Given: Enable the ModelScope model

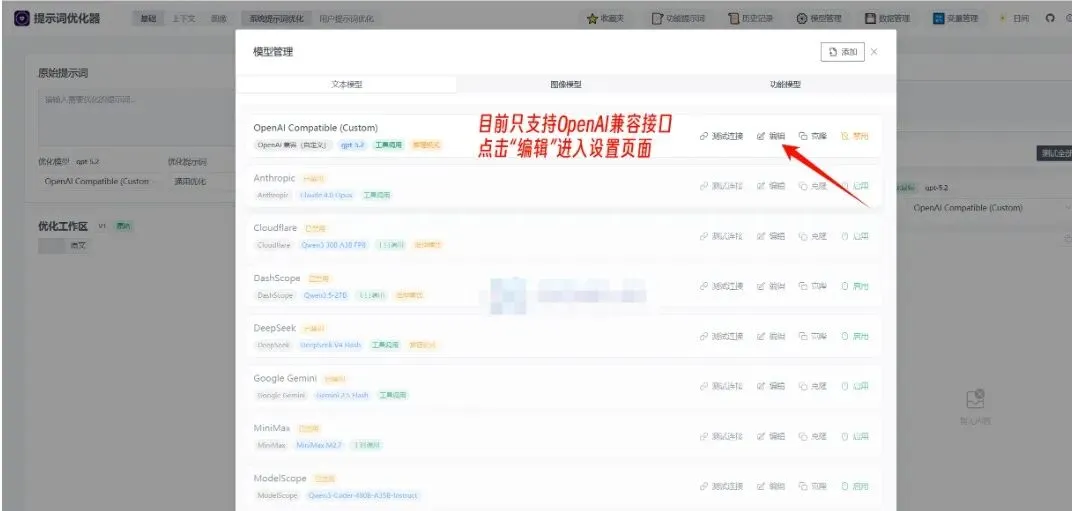Looking at the screenshot, I should coord(855,486).
